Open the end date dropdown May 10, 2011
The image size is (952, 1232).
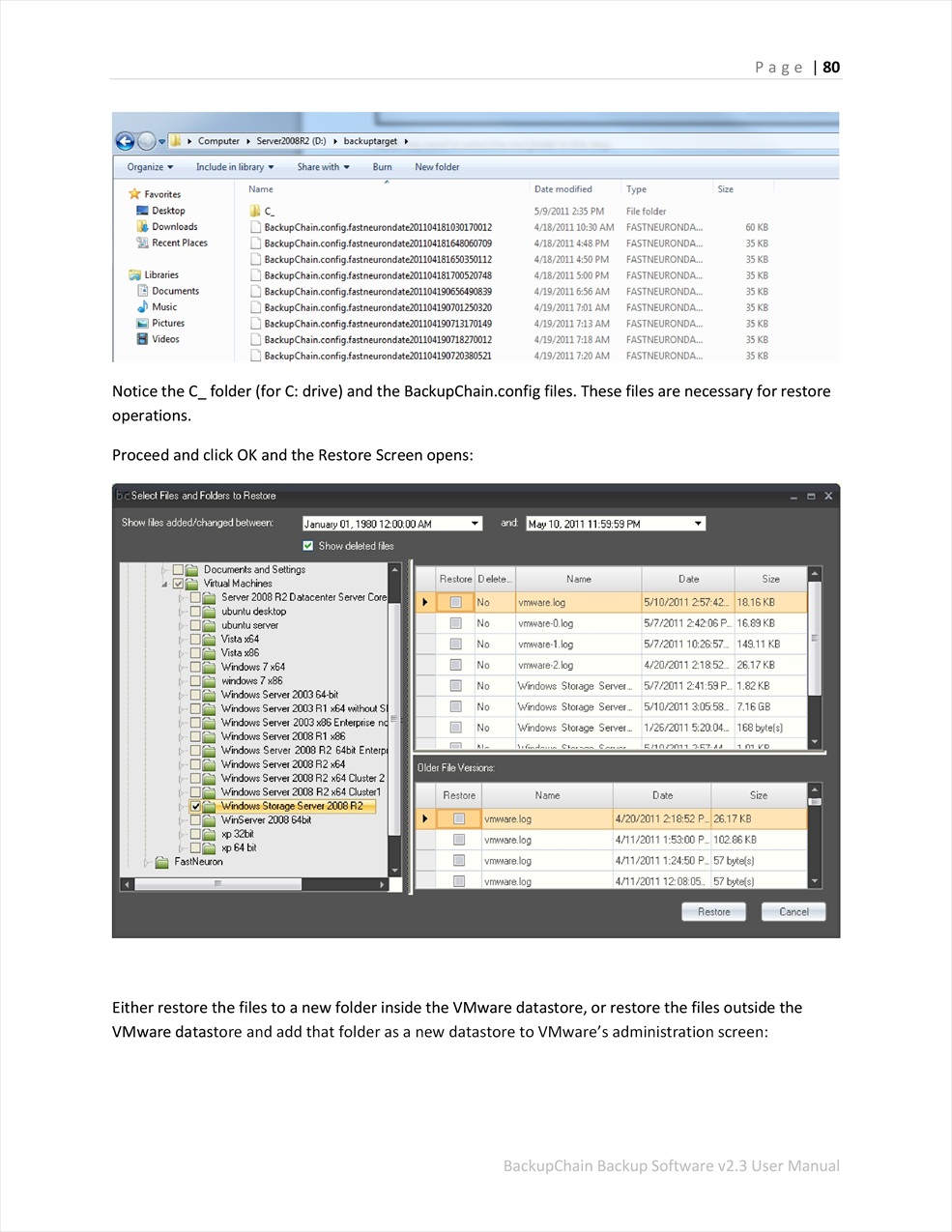tap(698, 524)
